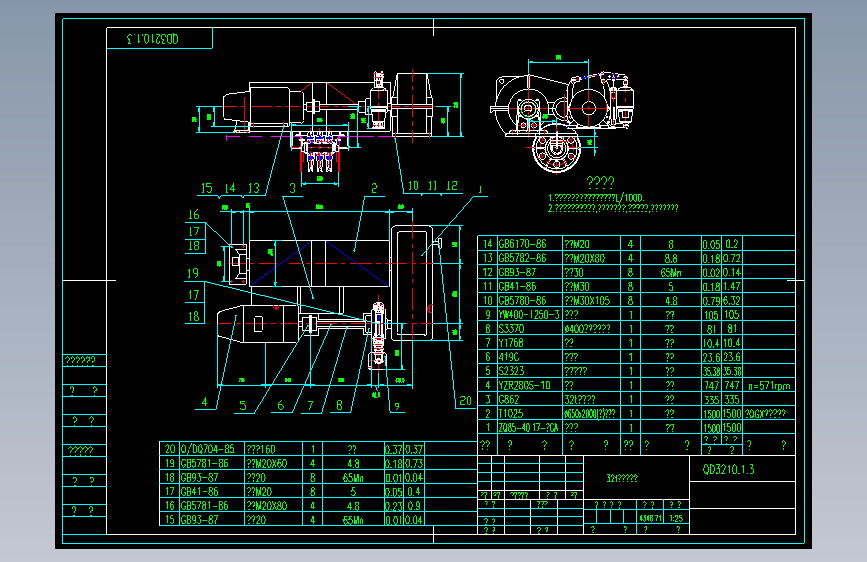Click the '???160' specification cell in row 20
This screenshot has width=867, height=562.
point(261,449)
